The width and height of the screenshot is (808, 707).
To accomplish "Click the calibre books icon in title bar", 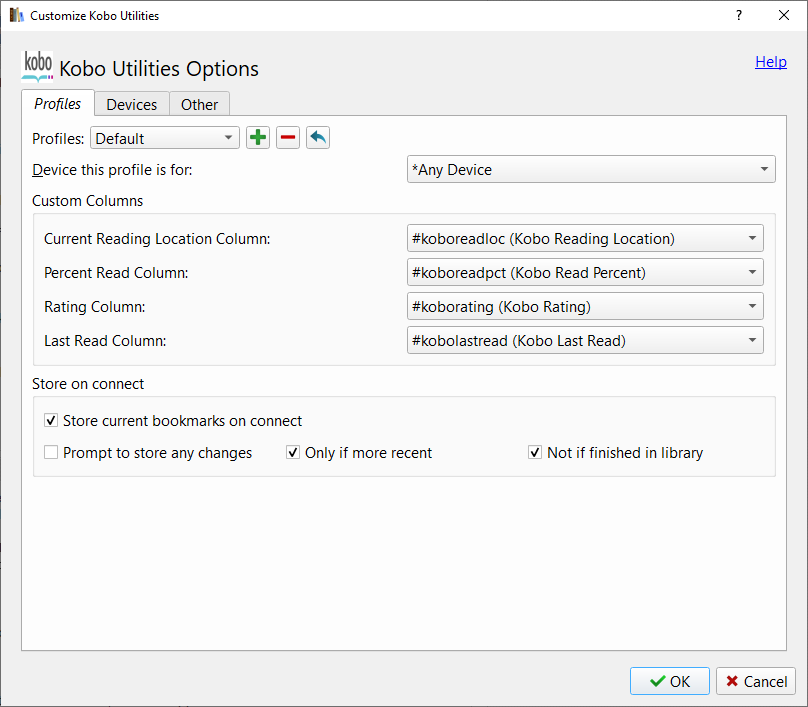I will pyautogui.click(x=16, y=16).
